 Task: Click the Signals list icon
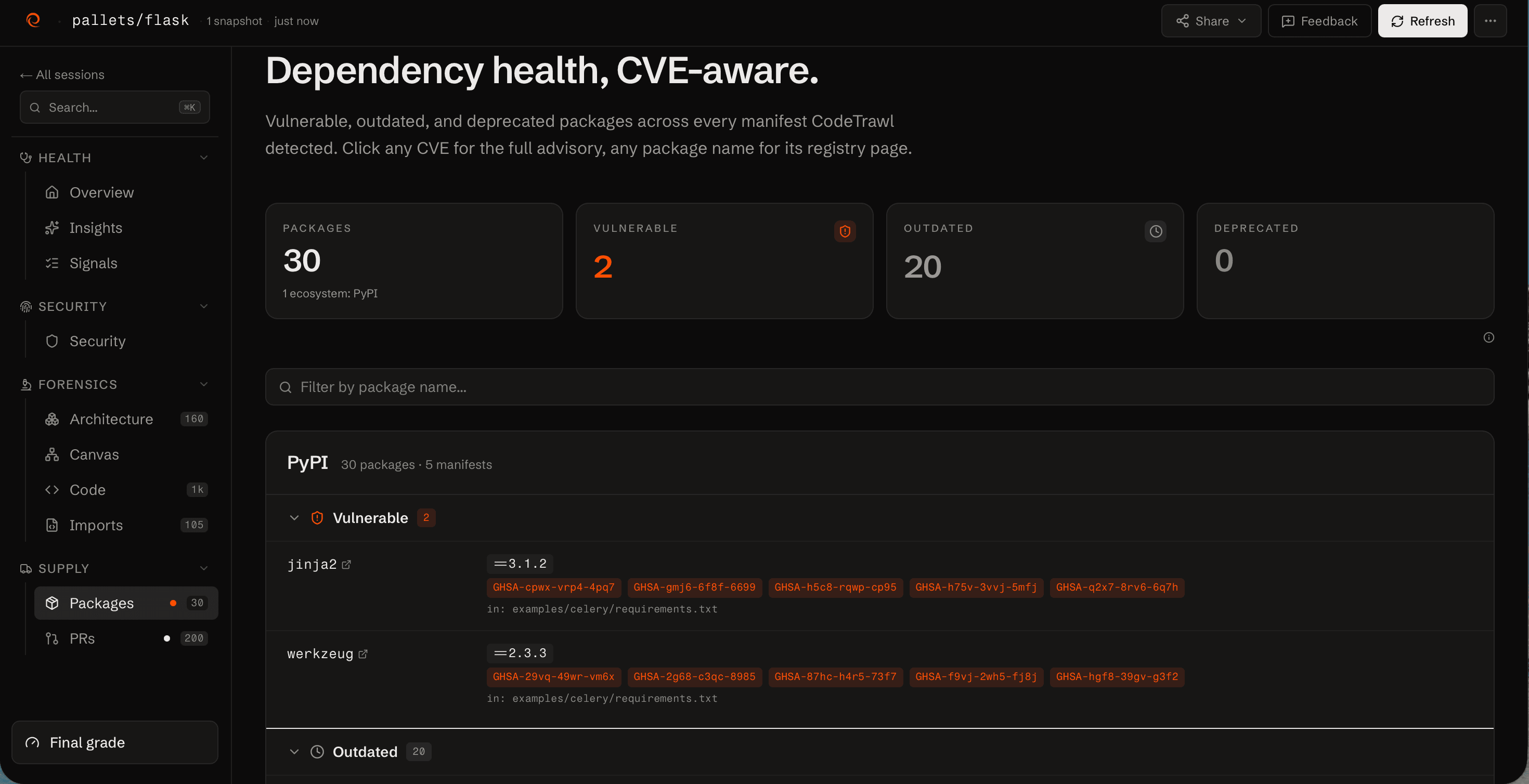tap(52, 263)
